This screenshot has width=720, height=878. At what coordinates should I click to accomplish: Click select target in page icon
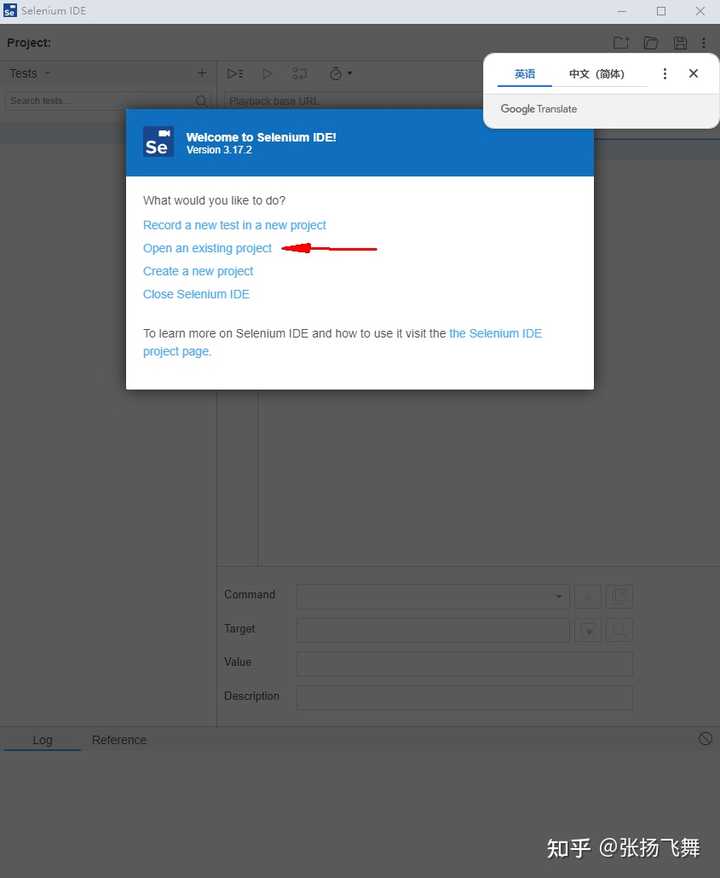[x=588, y=630]
